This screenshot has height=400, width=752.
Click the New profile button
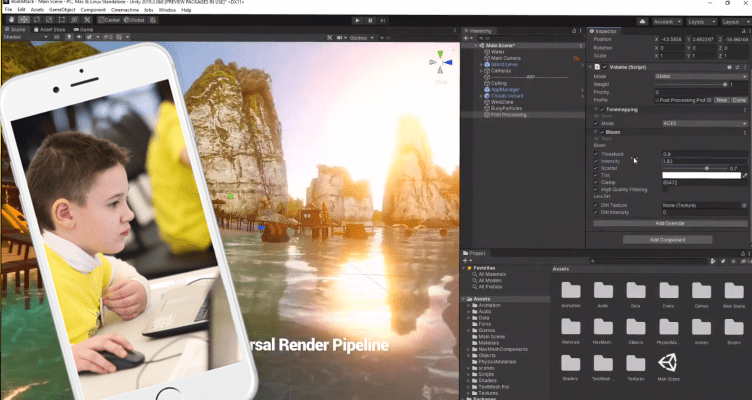pyautogui.click(x=722, y=100)
